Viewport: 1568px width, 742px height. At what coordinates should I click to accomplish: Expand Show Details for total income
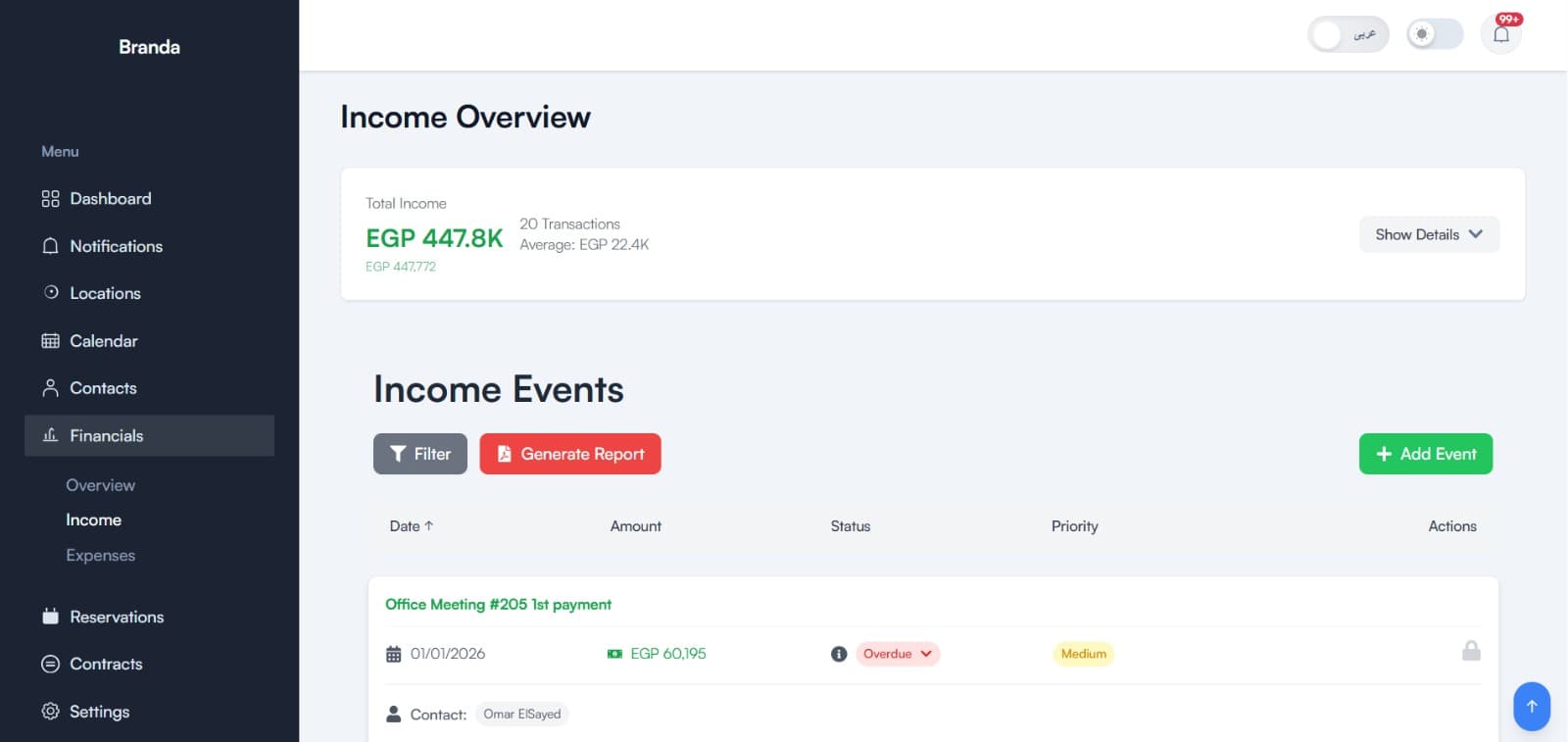point(1429,234)
